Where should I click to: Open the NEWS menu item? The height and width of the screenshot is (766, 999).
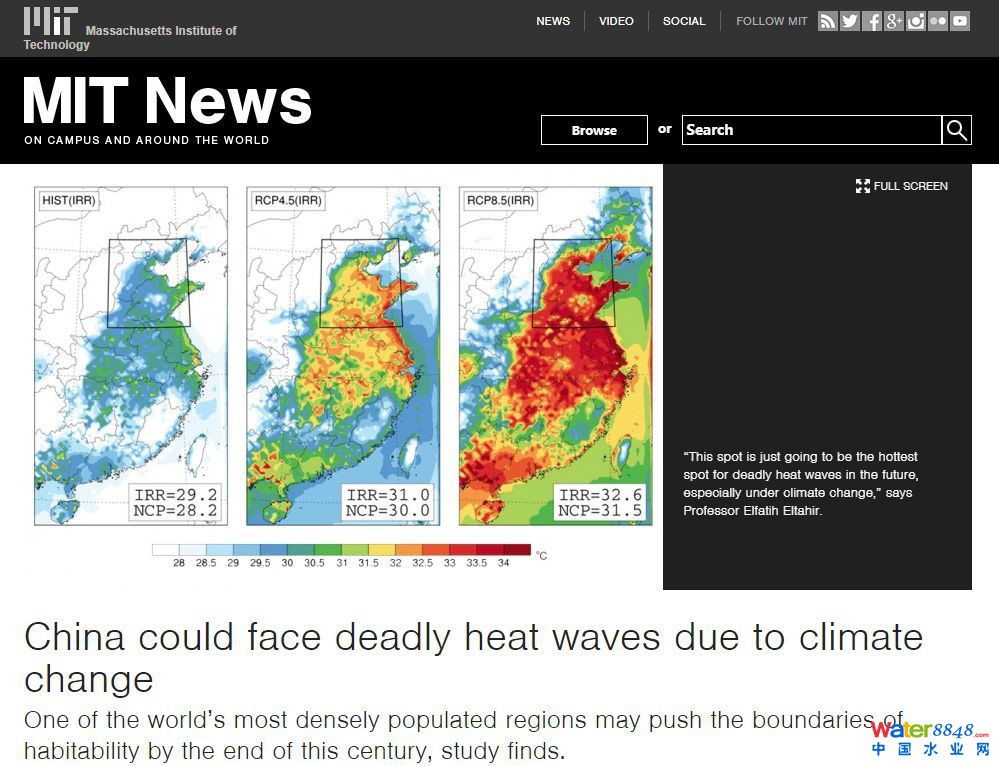pos(553,21)
